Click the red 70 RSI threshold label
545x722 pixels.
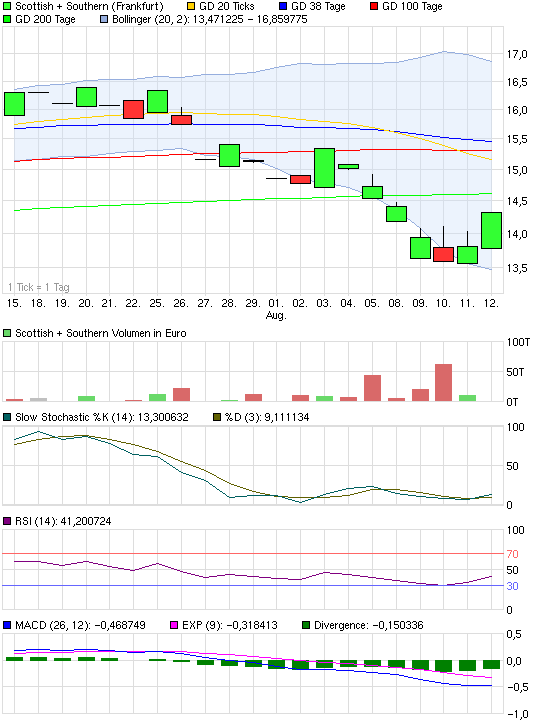point(512,554)
